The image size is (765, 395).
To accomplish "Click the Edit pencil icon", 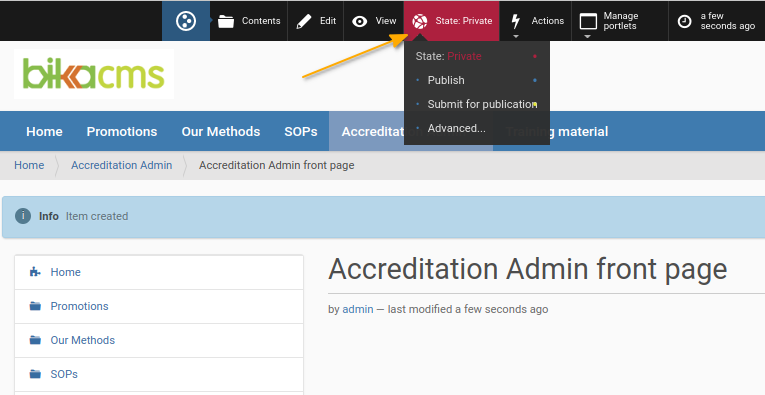I will pos(303,21).
